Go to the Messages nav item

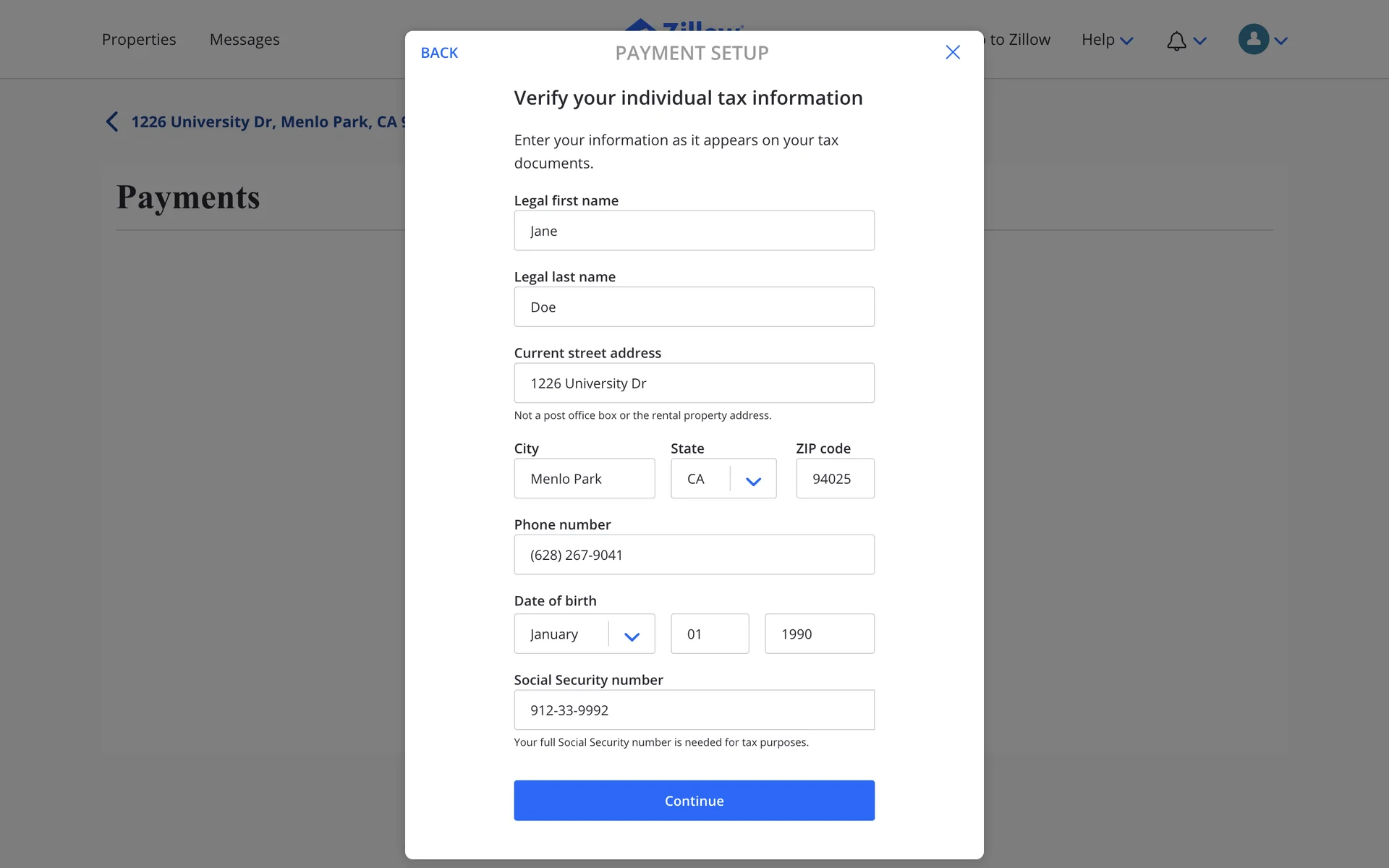[245, 40]
